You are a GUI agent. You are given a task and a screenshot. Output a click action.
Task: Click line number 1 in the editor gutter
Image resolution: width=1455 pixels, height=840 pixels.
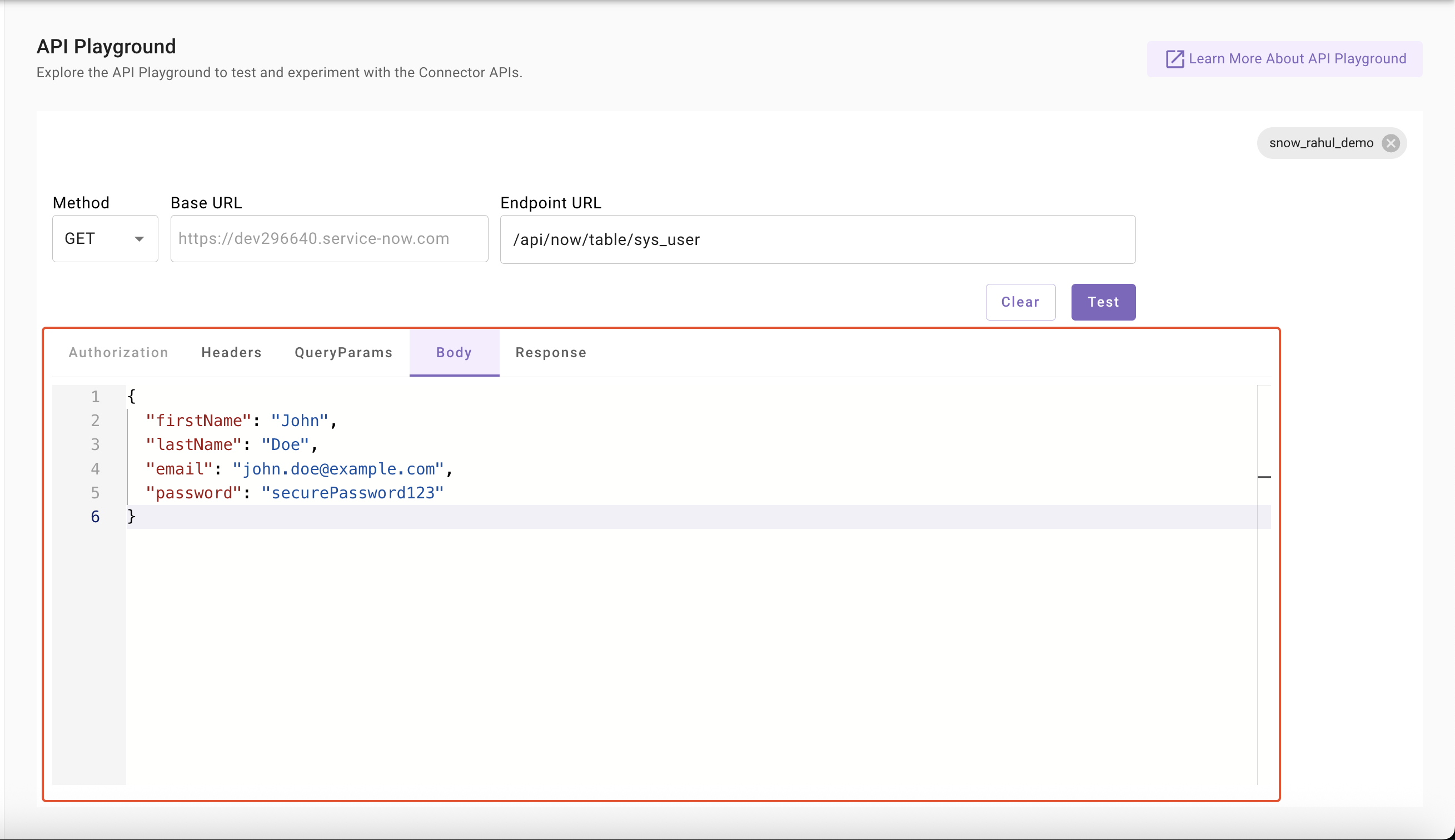pyautogui.click(x=95, y=397)
